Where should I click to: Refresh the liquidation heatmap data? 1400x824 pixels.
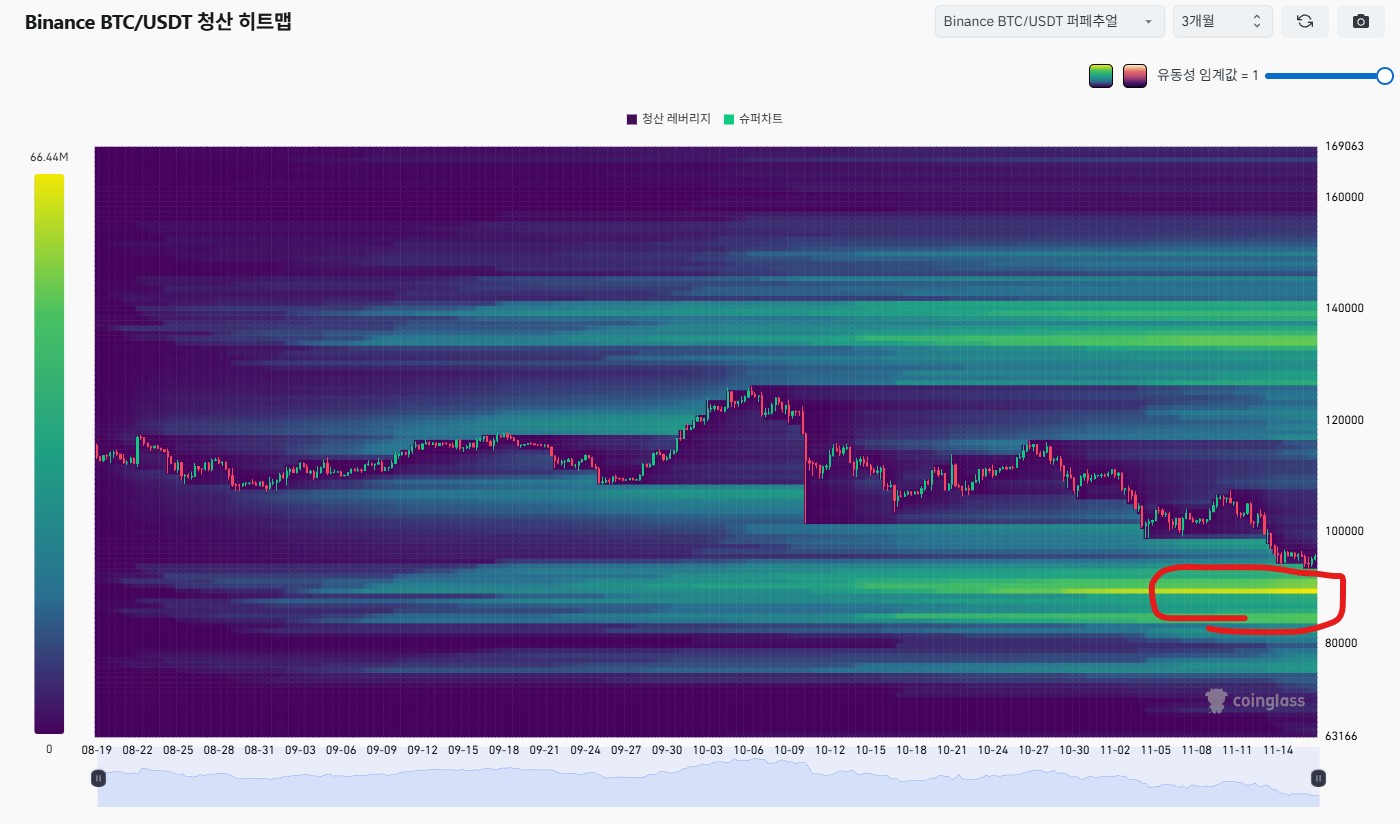(x=1305, y=21)
